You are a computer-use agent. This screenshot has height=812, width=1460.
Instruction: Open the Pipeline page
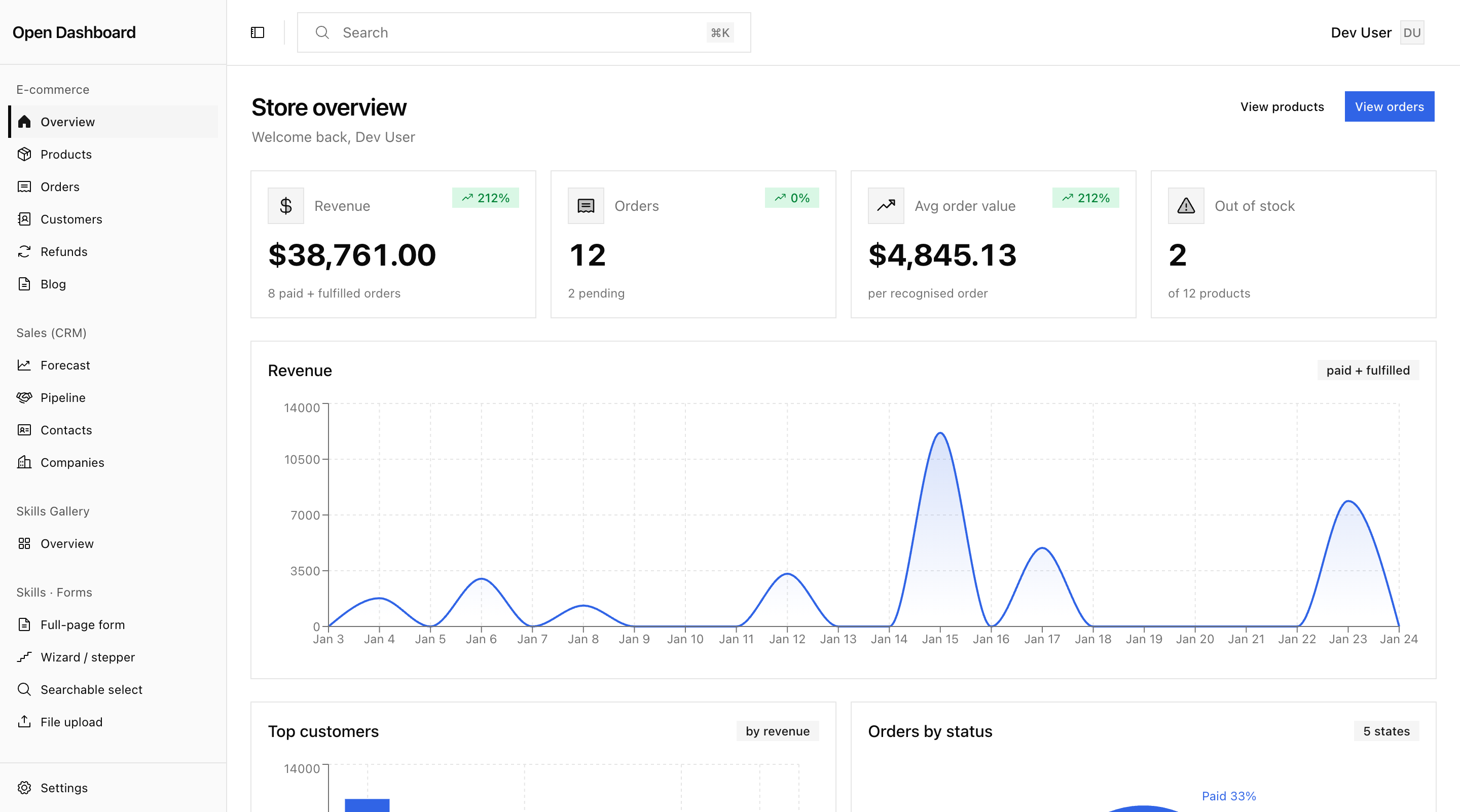[114, 397]
